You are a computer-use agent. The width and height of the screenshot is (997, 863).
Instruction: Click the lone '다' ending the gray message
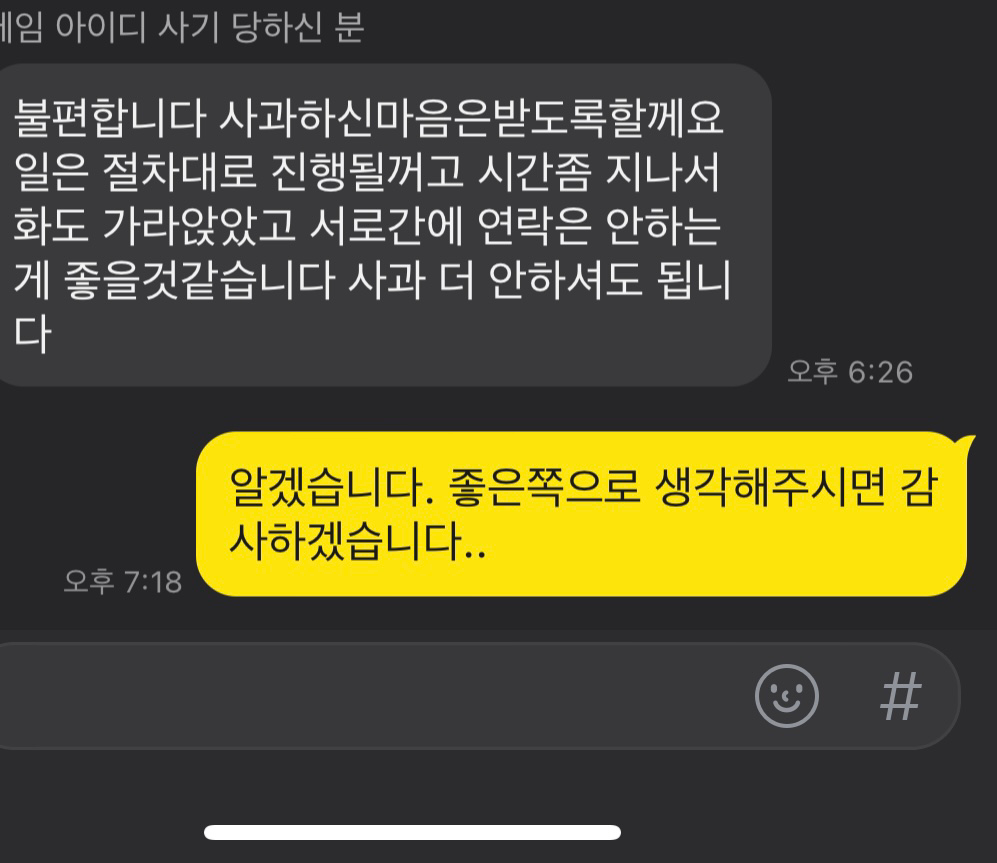[x=32, y=333]
